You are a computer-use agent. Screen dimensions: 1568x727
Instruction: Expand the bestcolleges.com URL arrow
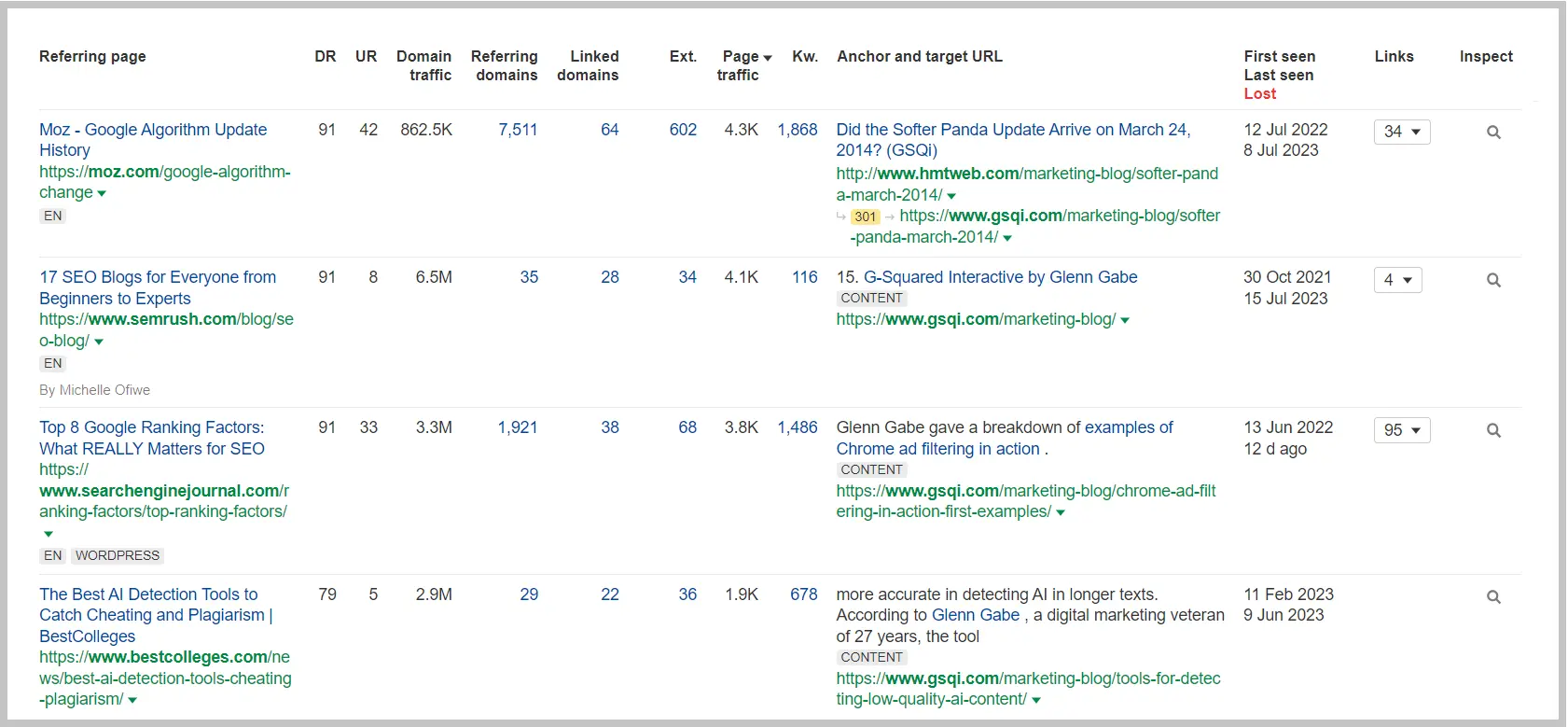[x=132, y=701]
